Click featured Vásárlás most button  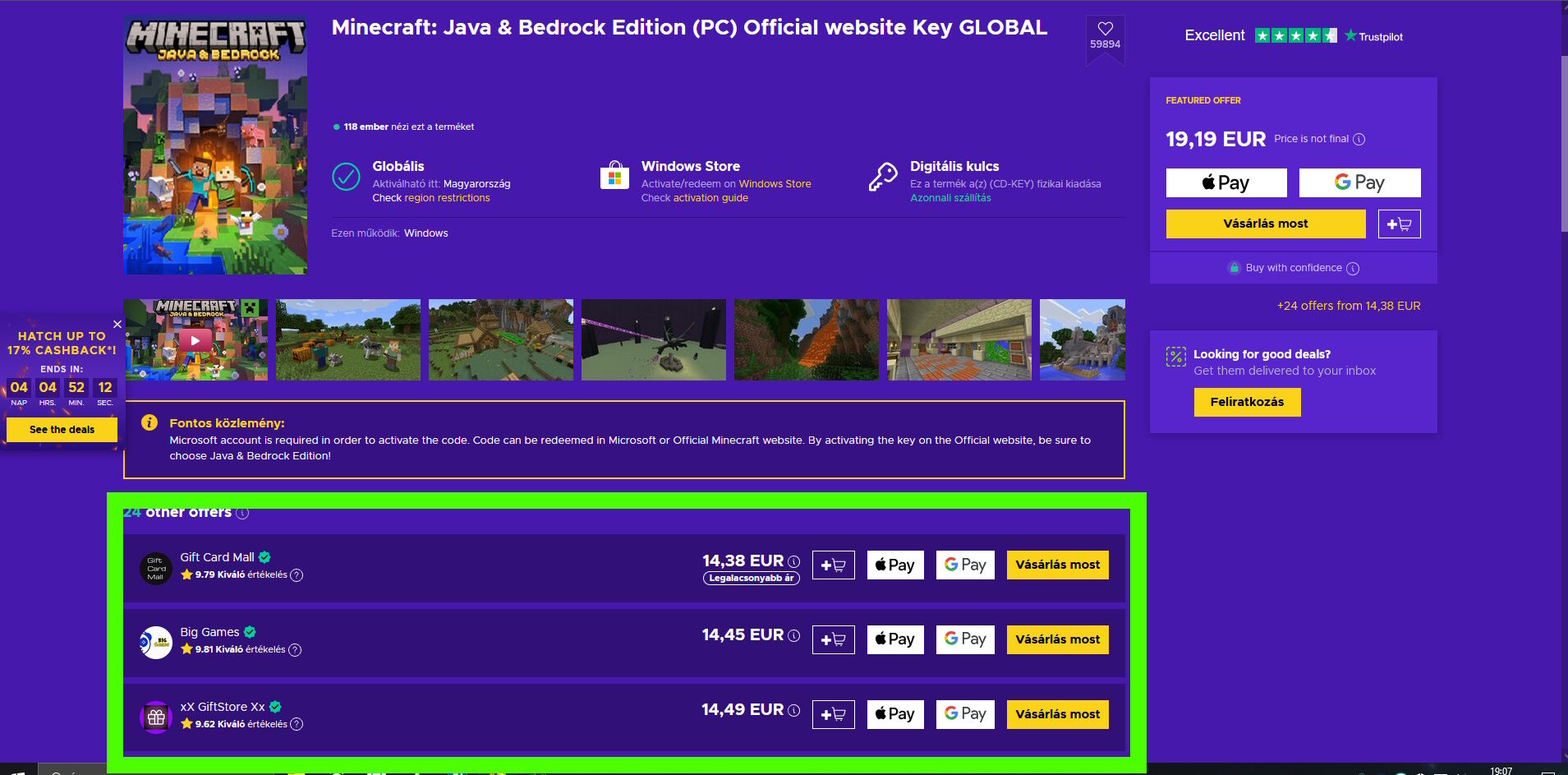pos(1266,224)
